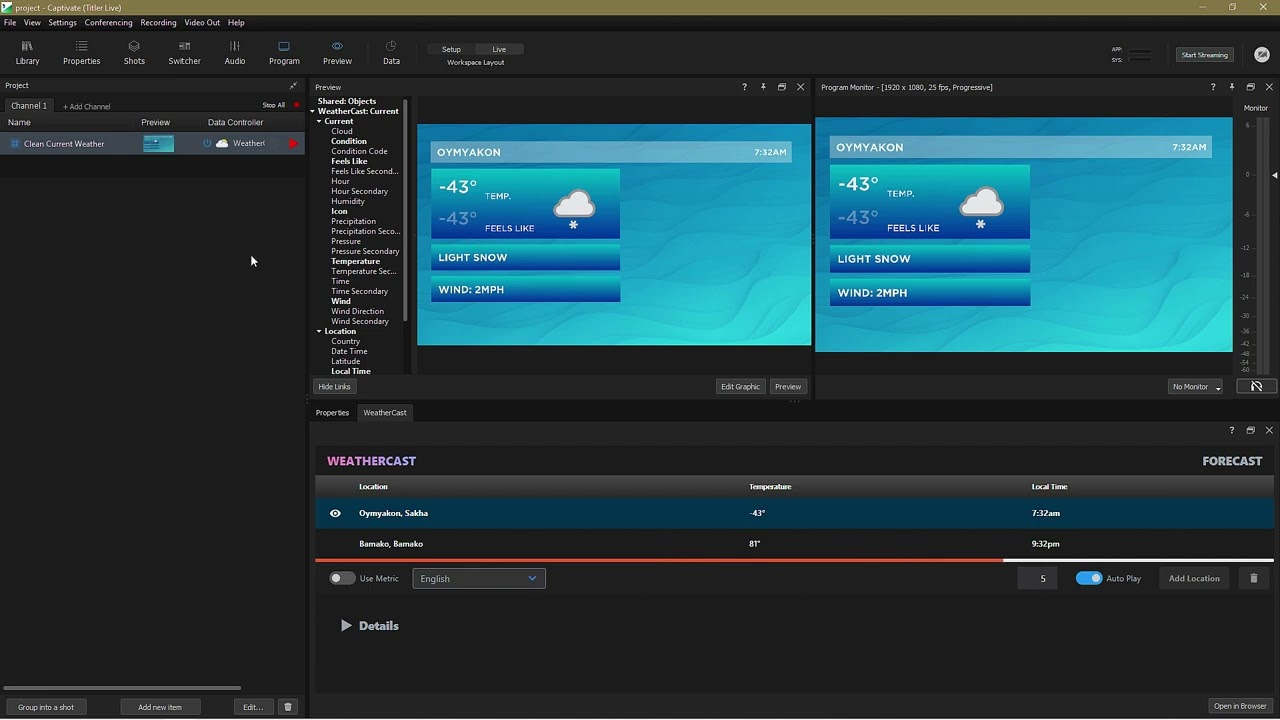Open help for the WeatherCast panel

click(x=1231, y=430)
